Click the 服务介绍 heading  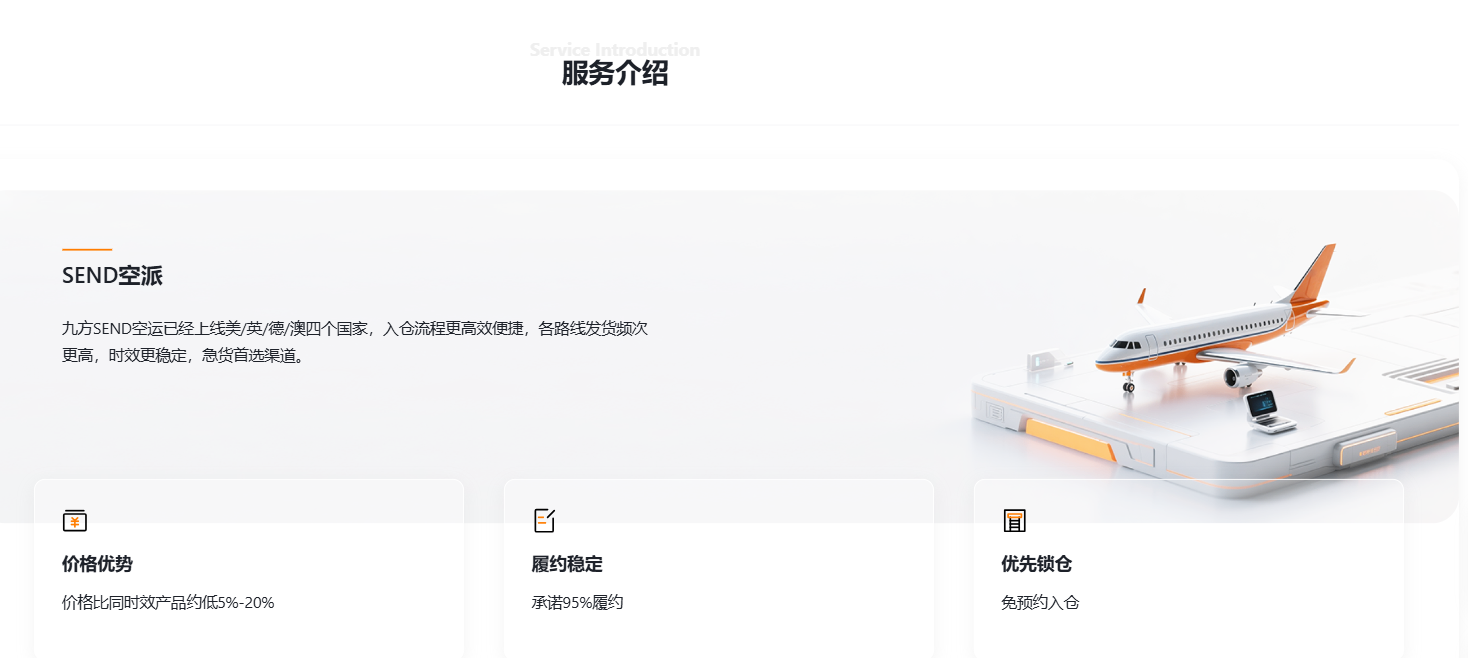click(614, 74)
